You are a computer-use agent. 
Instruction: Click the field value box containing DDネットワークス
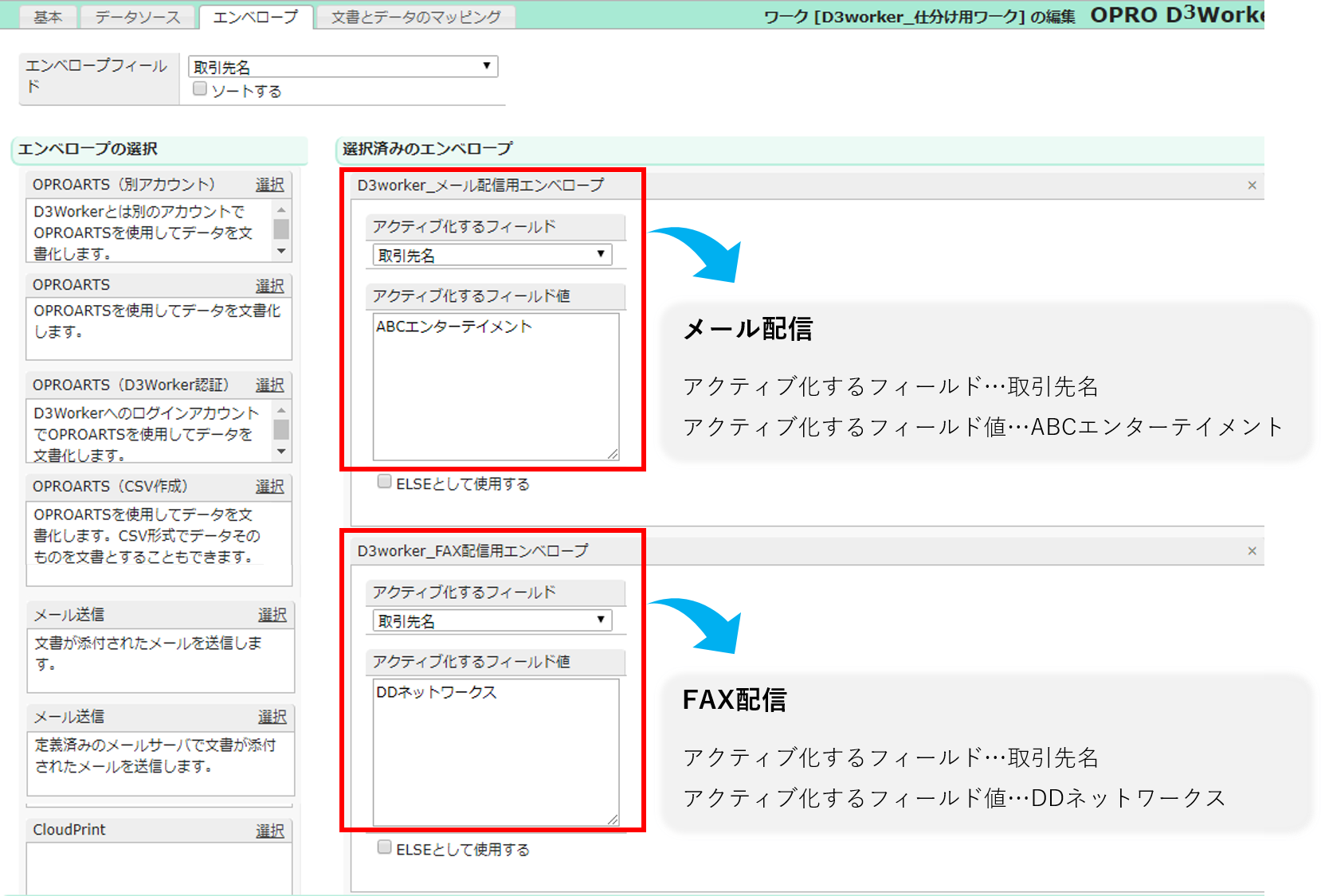coord(496,753)
